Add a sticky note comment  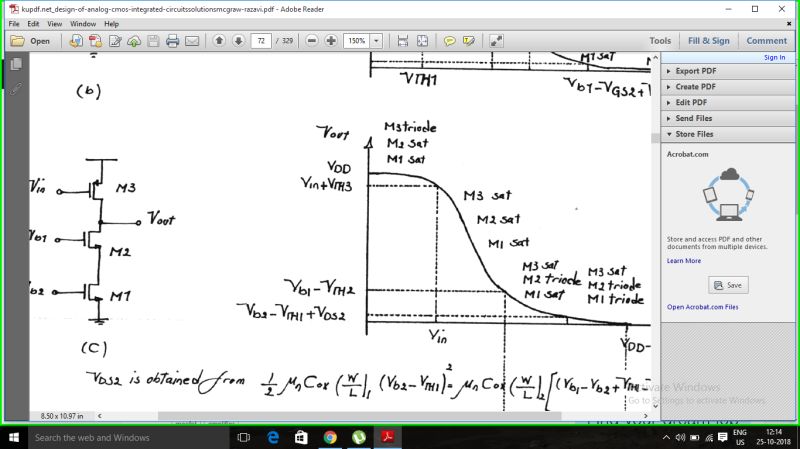coord(449,41)
